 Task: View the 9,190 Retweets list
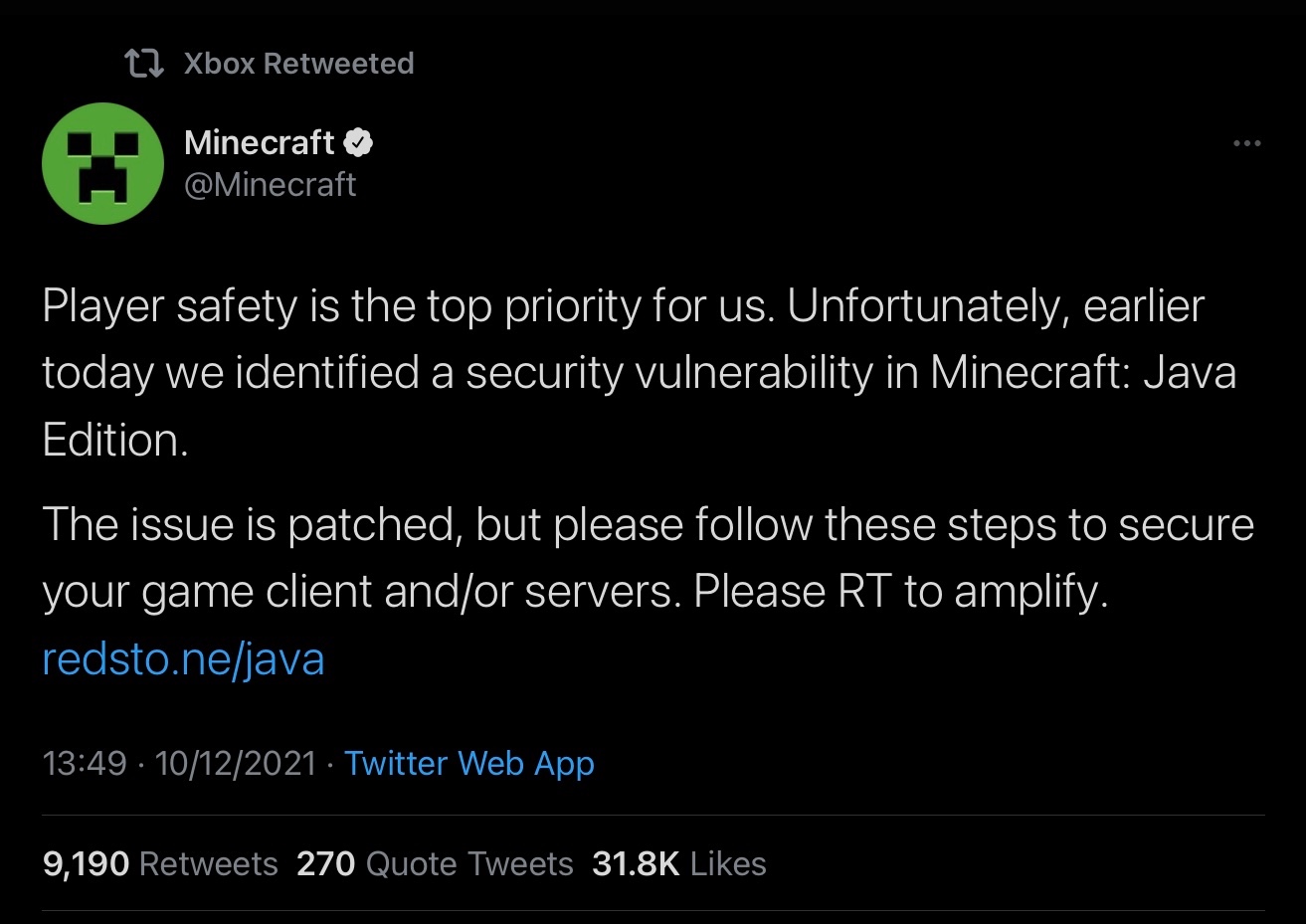pyautogui.click(x=160, y=863)
